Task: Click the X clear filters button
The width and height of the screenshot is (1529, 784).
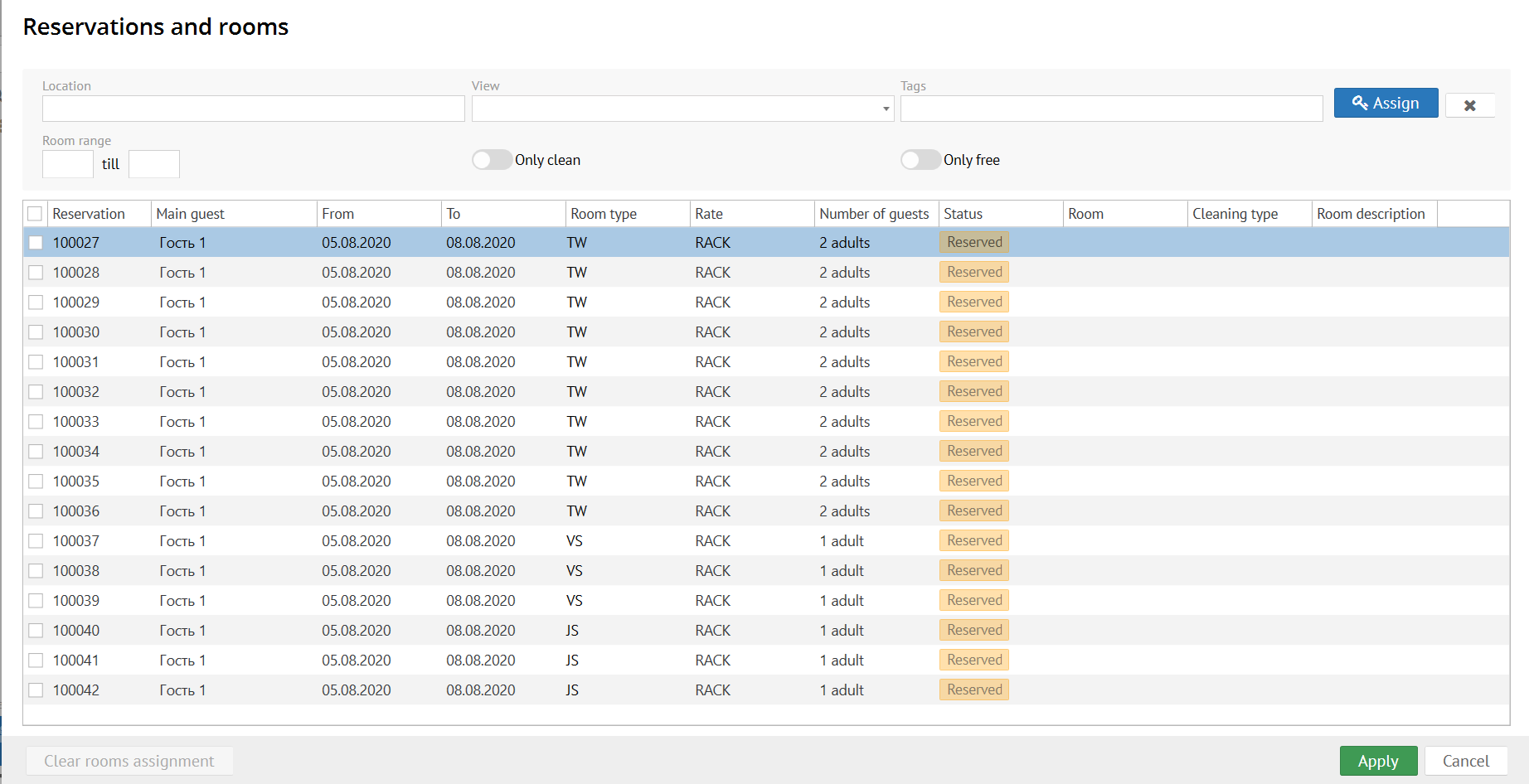Action: pos(1469,105)
